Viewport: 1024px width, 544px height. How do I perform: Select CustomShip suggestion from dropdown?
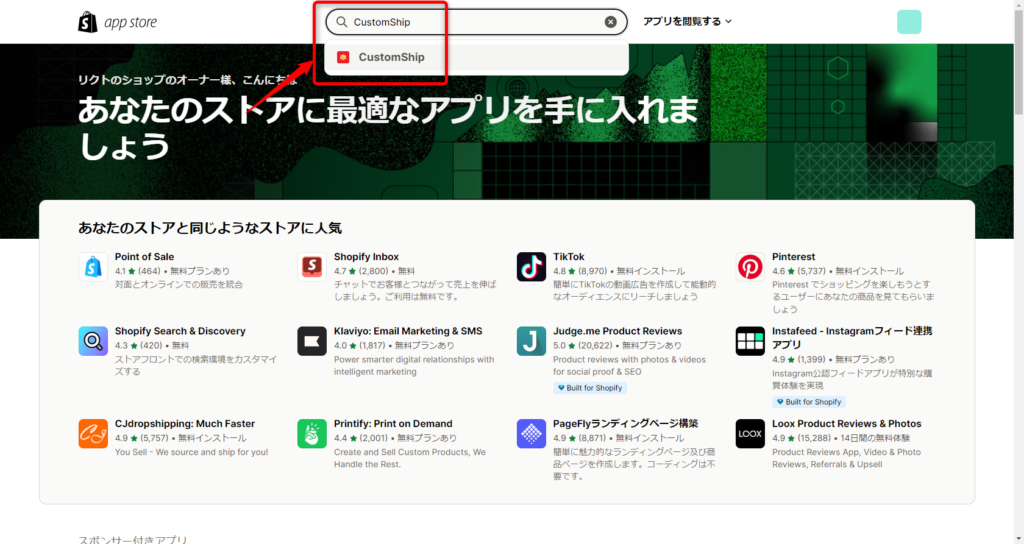coord(477,57)
